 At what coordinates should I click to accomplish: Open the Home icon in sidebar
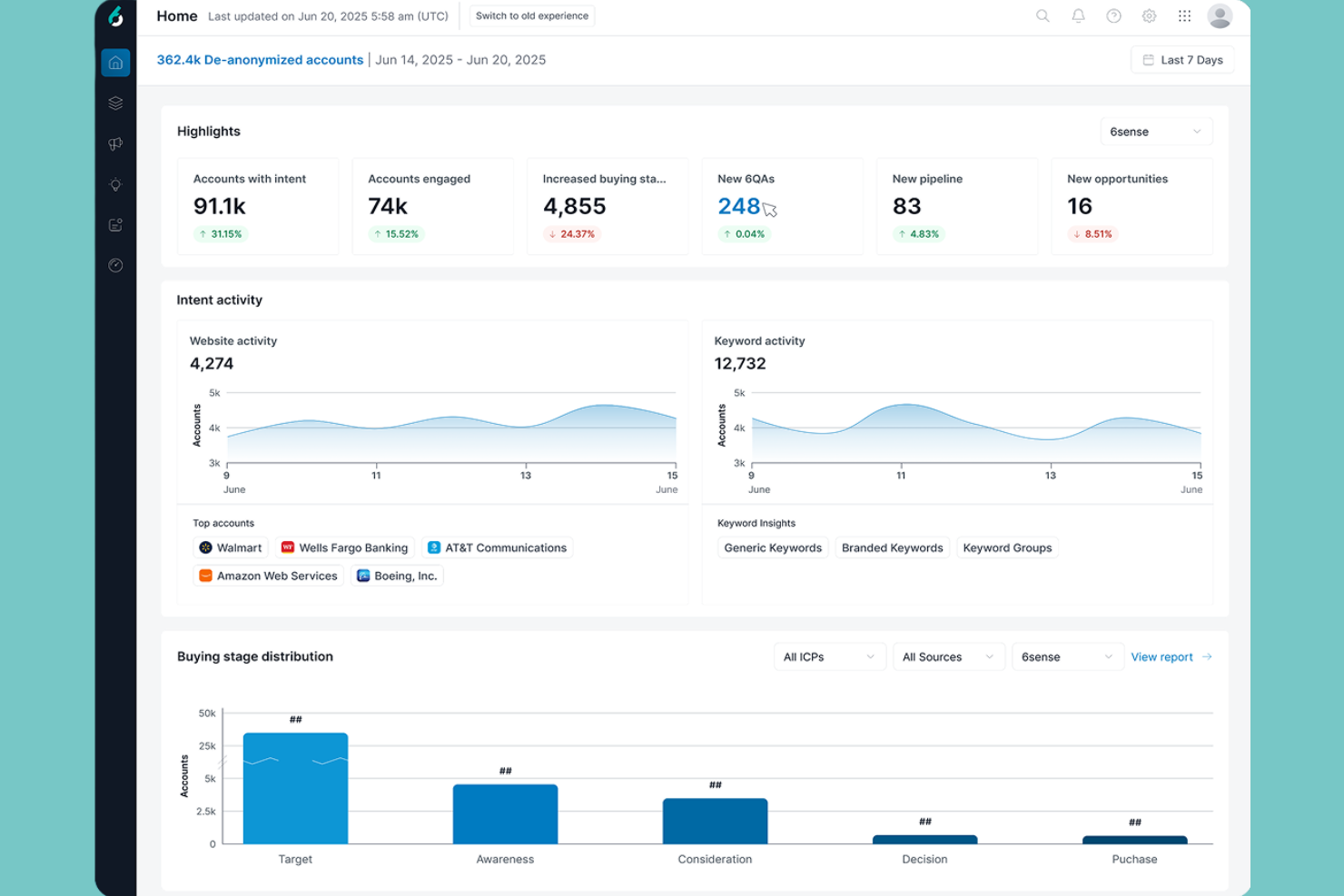coord(115,63)
